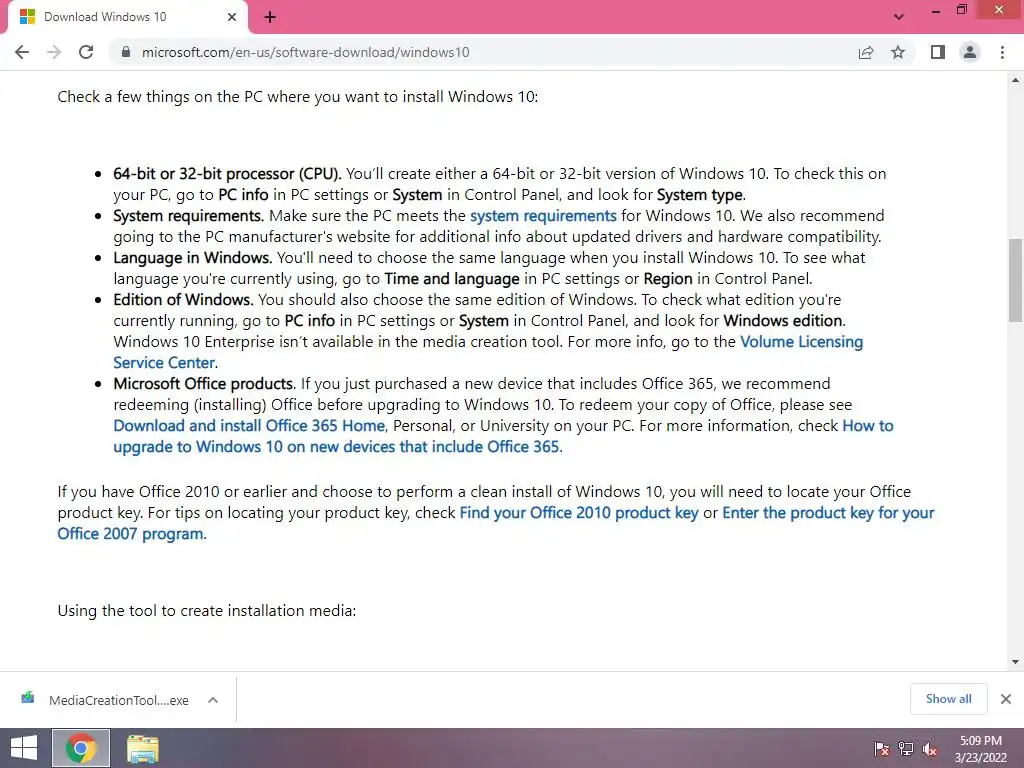
Task: Follow Download and install Office 365 Home link
Action: click(x=249, y=426)
